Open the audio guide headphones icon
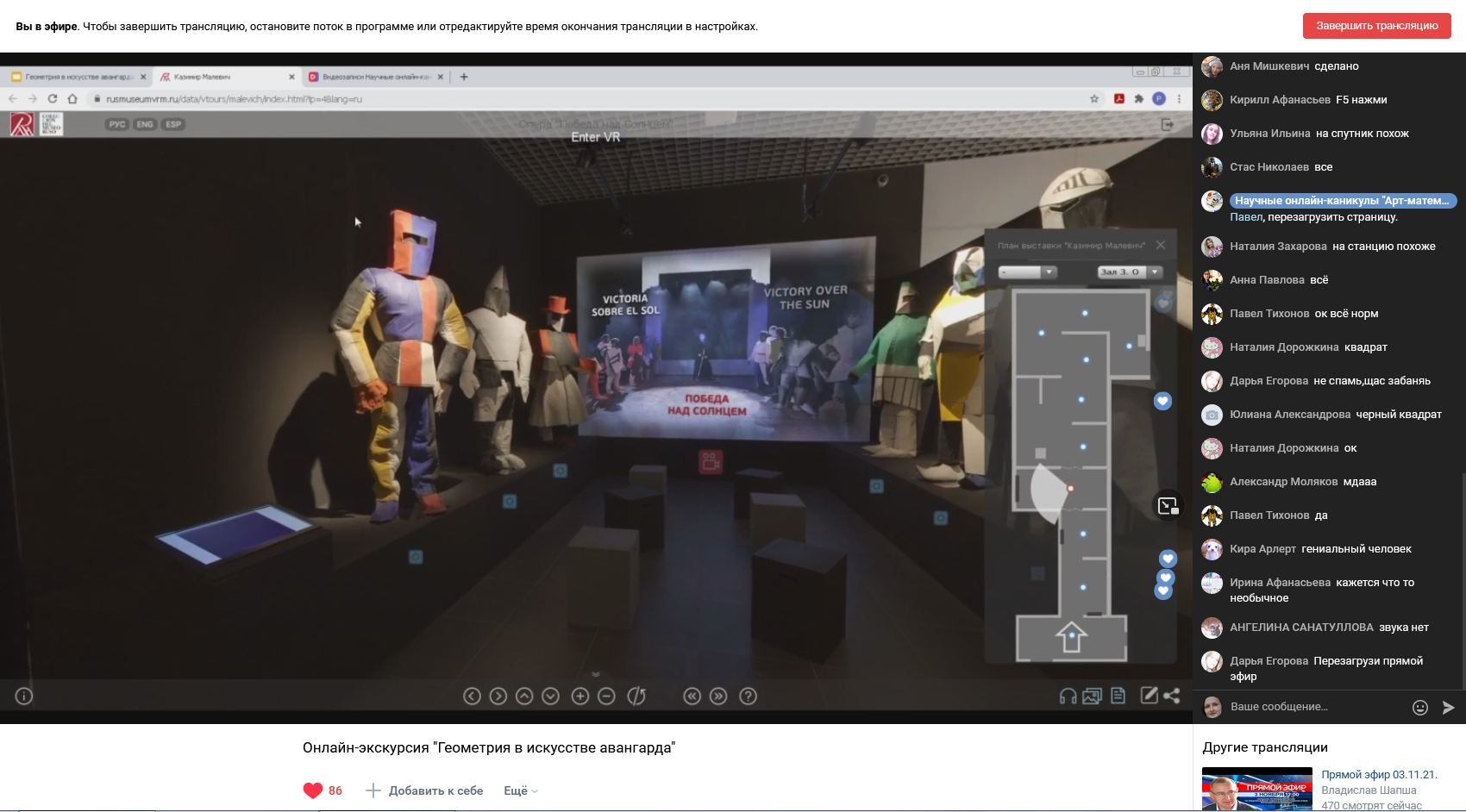1466x812 pixels. pos(1068,696)
